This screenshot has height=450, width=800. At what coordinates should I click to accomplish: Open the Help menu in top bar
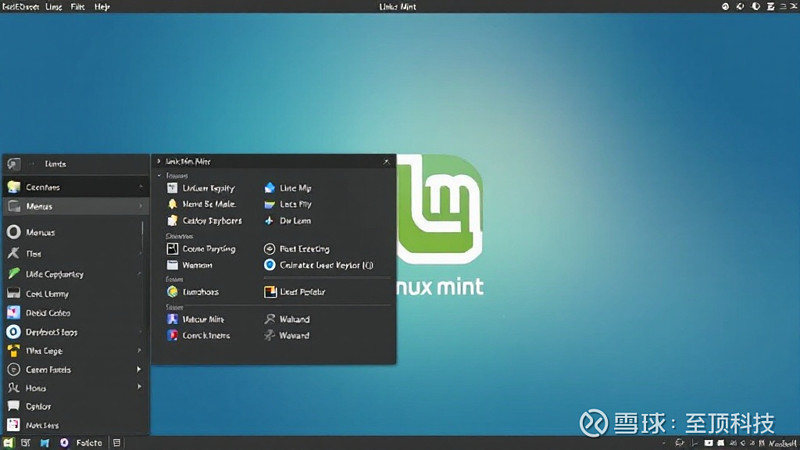102,6
